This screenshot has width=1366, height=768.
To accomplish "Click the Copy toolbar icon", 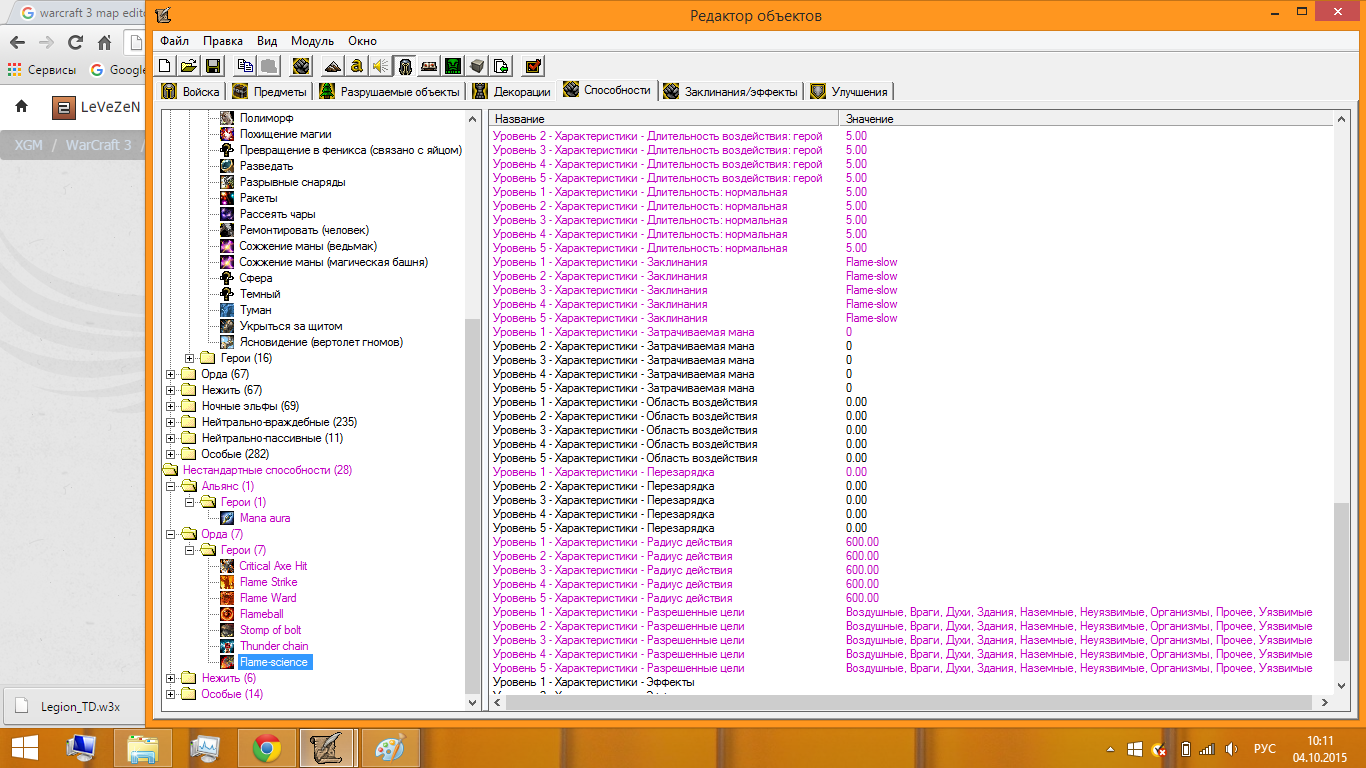I will (x=245, y=66).
